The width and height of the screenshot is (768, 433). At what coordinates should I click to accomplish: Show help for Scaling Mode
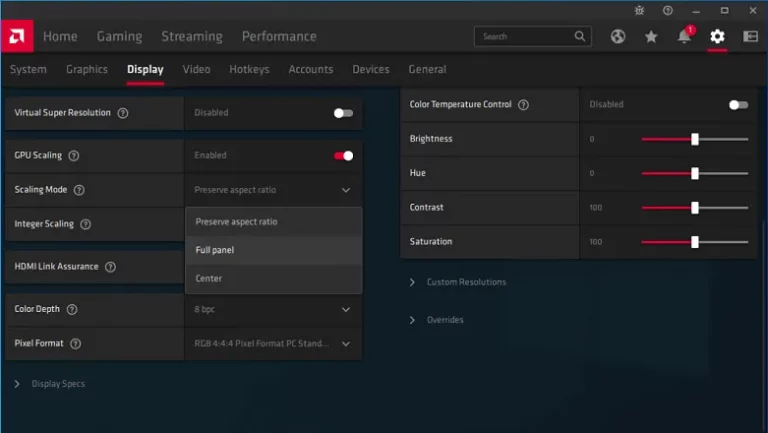coord(79,190)
